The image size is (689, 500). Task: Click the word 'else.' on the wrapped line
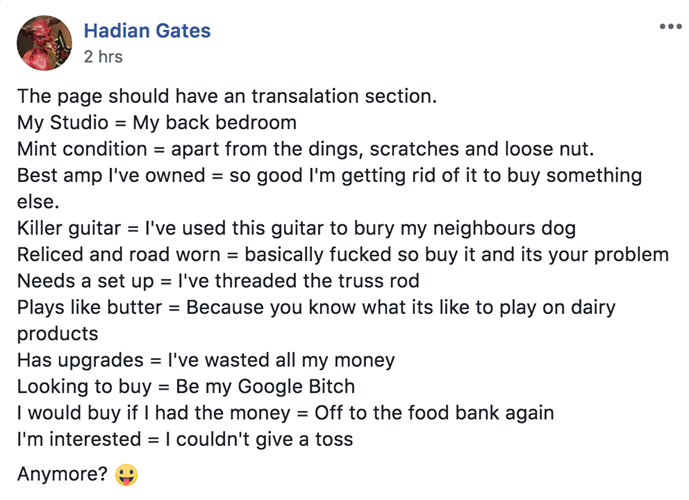click(x=38, y=202)
